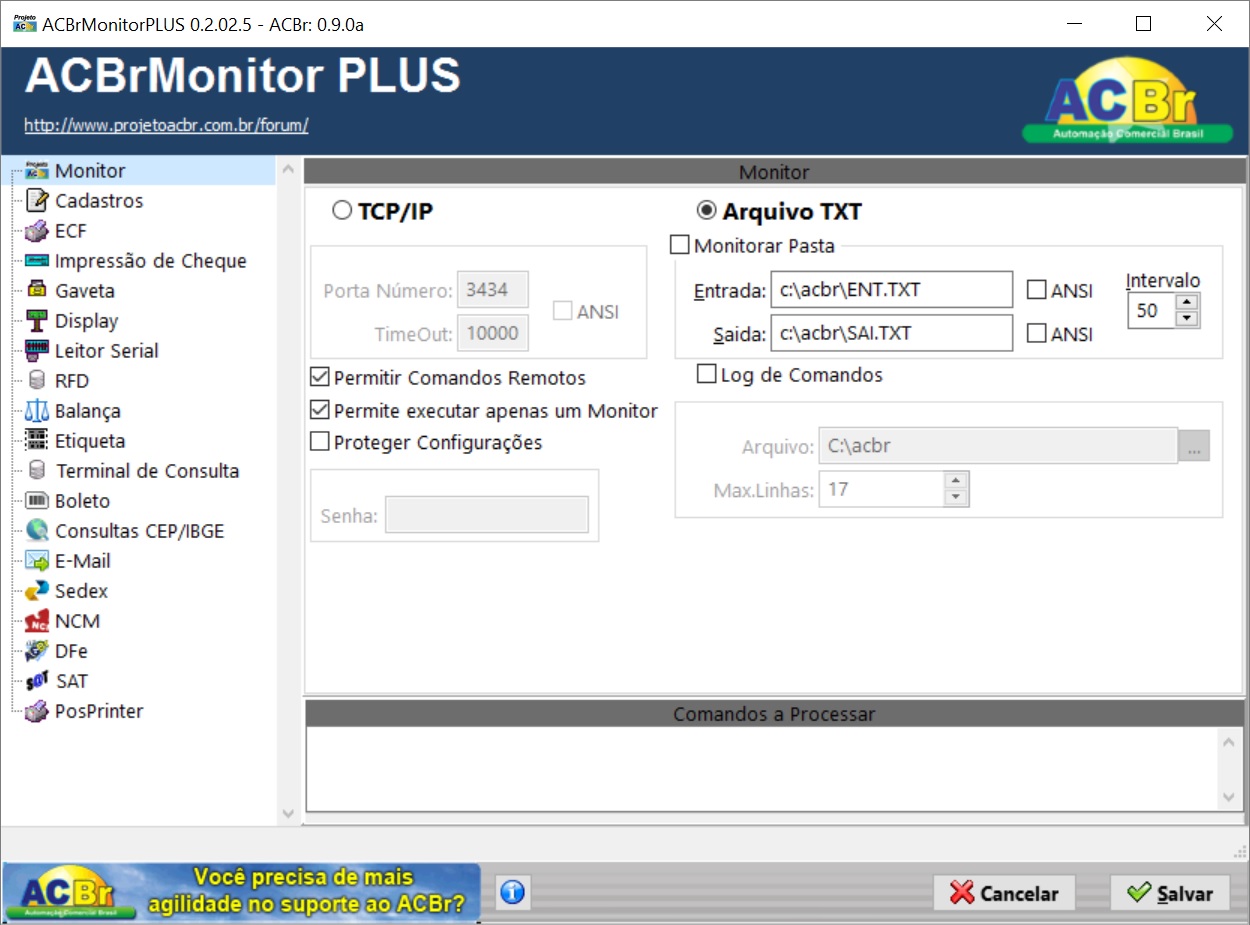Select Terminal de Consulta in the tree
This screenshot has width=1250, height=925.
[x=148, y=471]
